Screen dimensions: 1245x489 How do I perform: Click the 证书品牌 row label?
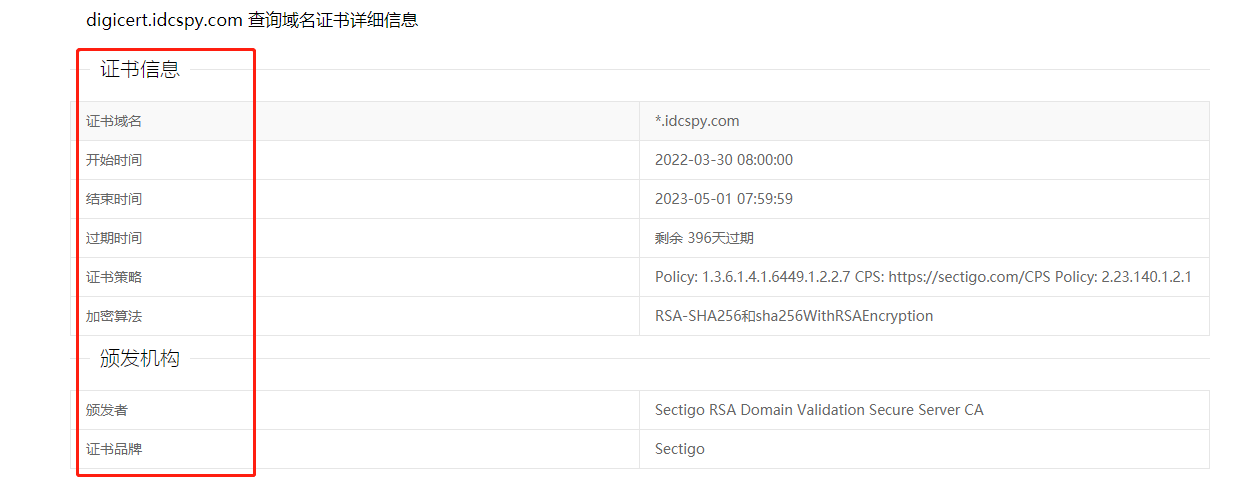(x=114, y=449)
